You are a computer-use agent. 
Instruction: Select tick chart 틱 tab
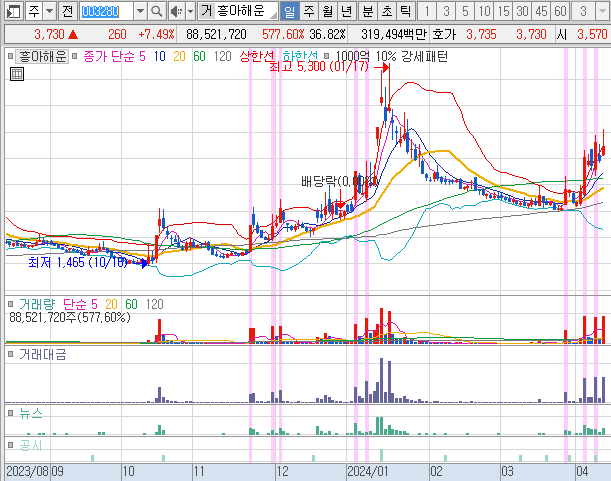[x=405, y=11]
